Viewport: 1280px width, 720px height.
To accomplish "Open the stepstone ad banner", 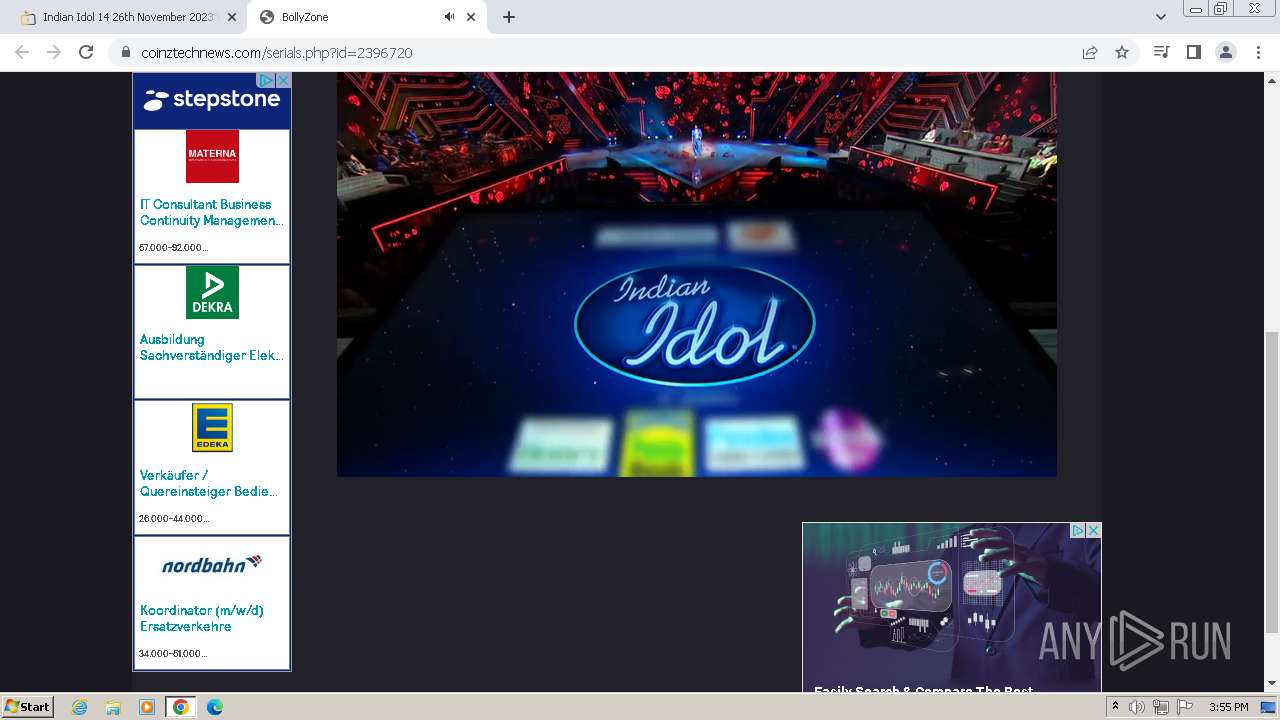I will coord(212,100).
